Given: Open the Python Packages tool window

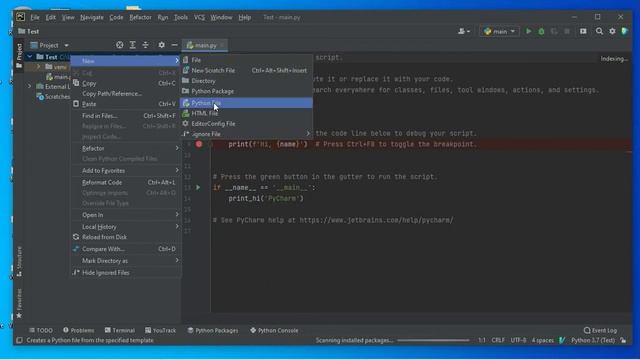Looking at the screenshot, I should (x=213, y=330).
